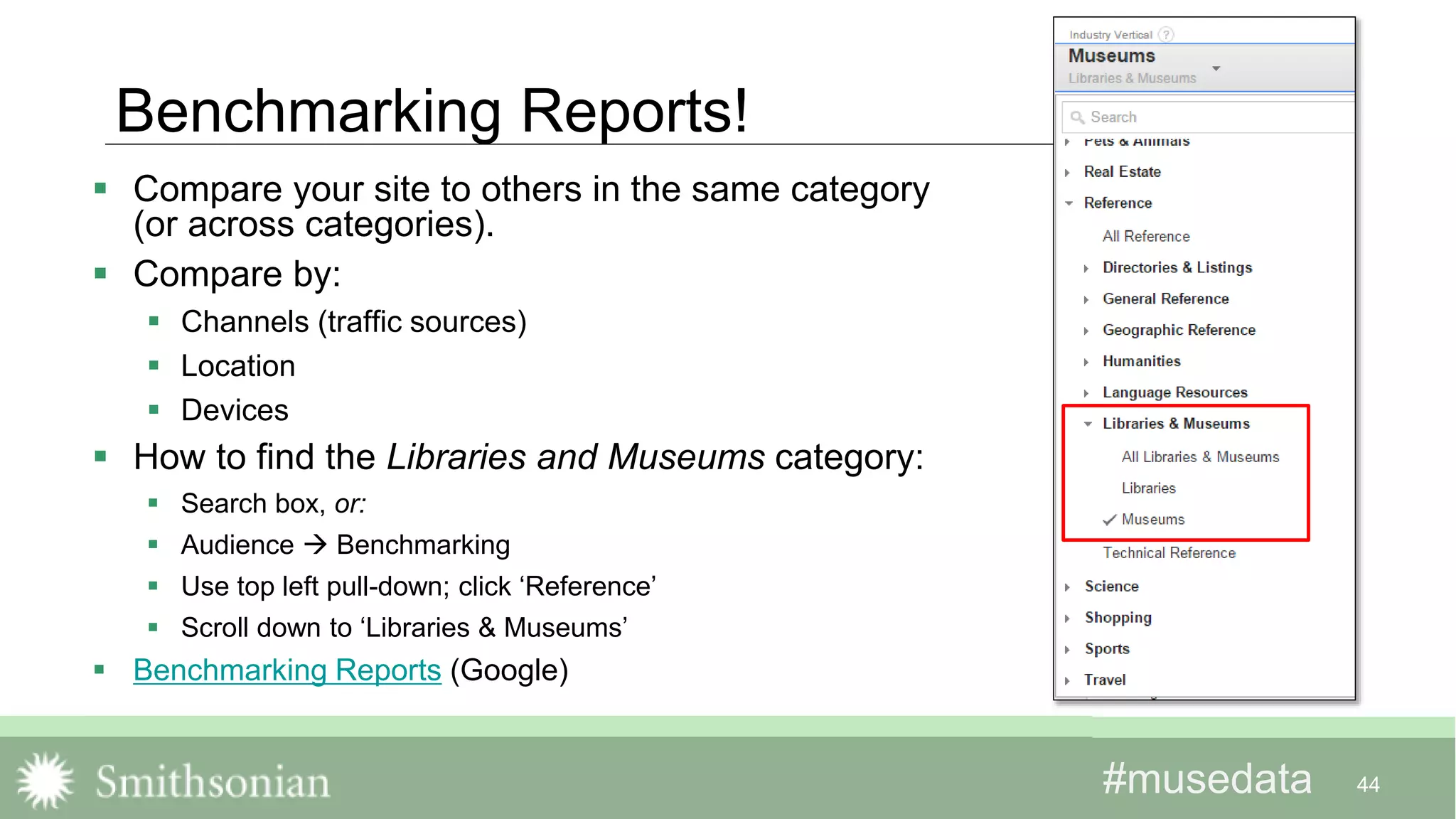
Task: Click the Libraries & Museums label
Action: tap(1176, 423)
